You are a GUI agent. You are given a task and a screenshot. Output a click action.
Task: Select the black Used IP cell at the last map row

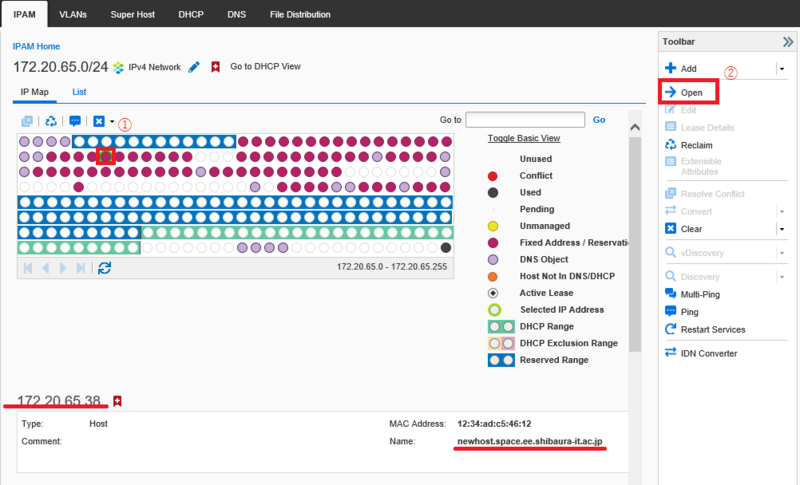tap(446, 247)
